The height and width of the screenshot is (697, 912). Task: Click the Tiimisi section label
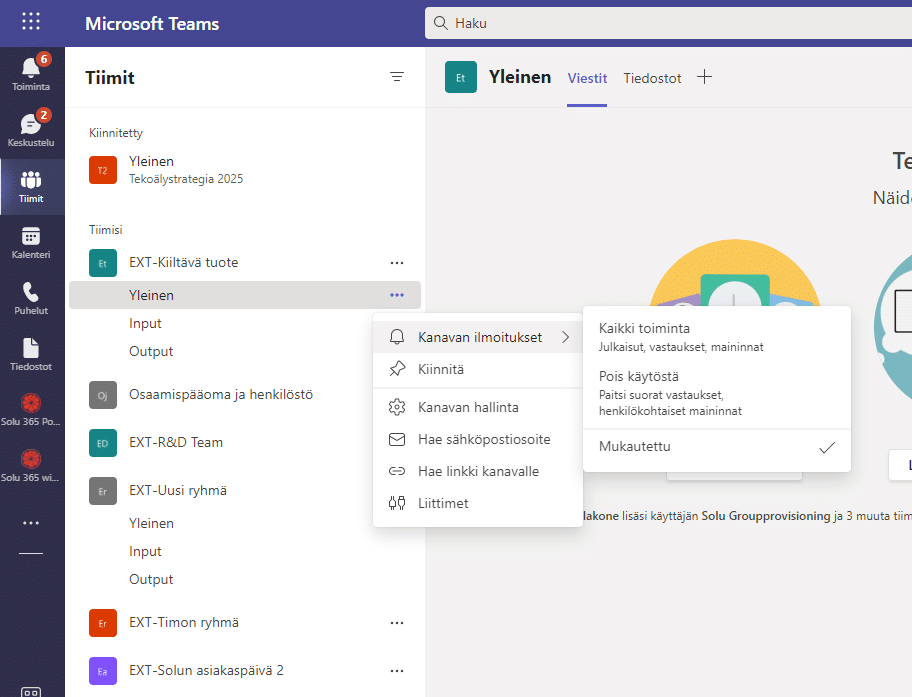pyautogui.click(x=105, y=230)
